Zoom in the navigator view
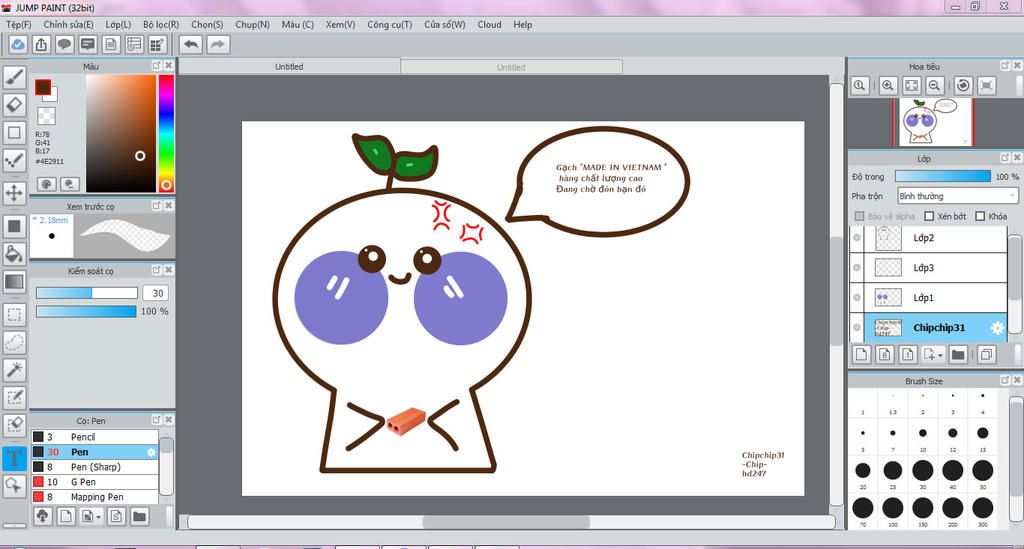 coord(888,86)
